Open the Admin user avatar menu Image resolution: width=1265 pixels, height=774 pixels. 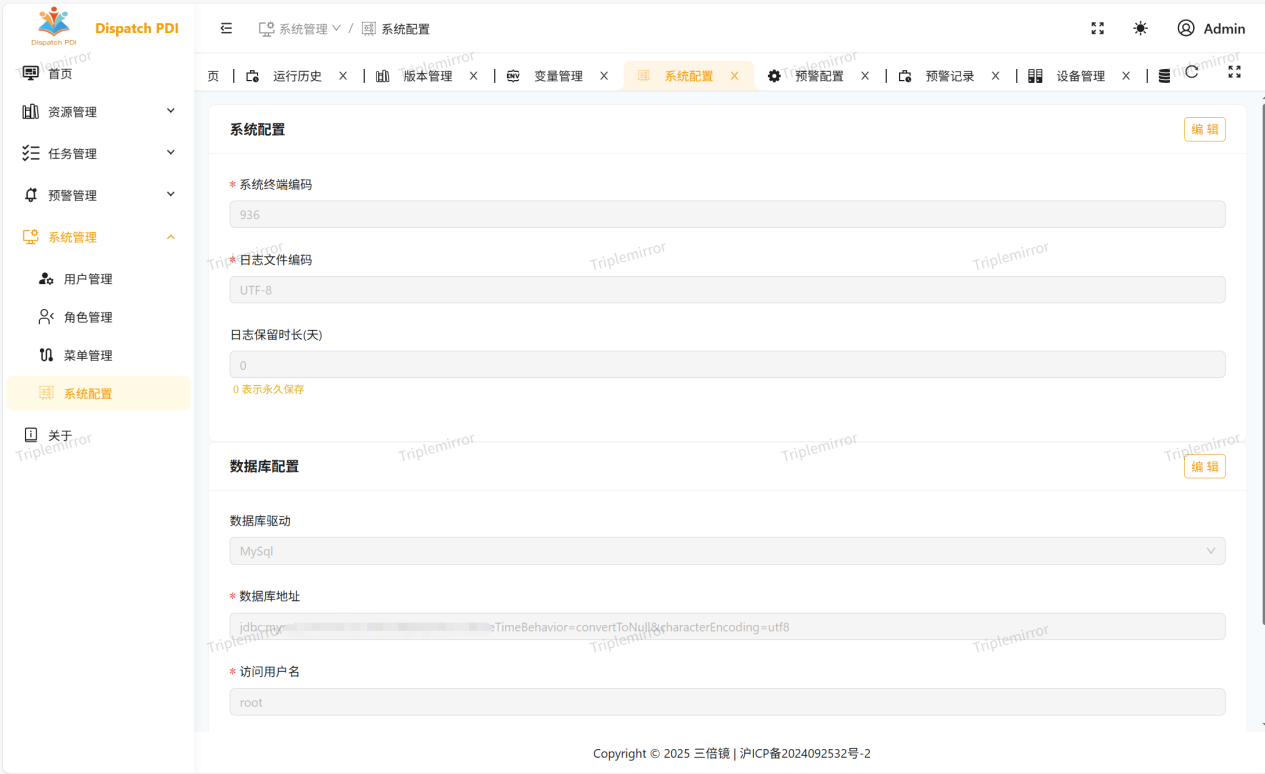(1186, 28)
